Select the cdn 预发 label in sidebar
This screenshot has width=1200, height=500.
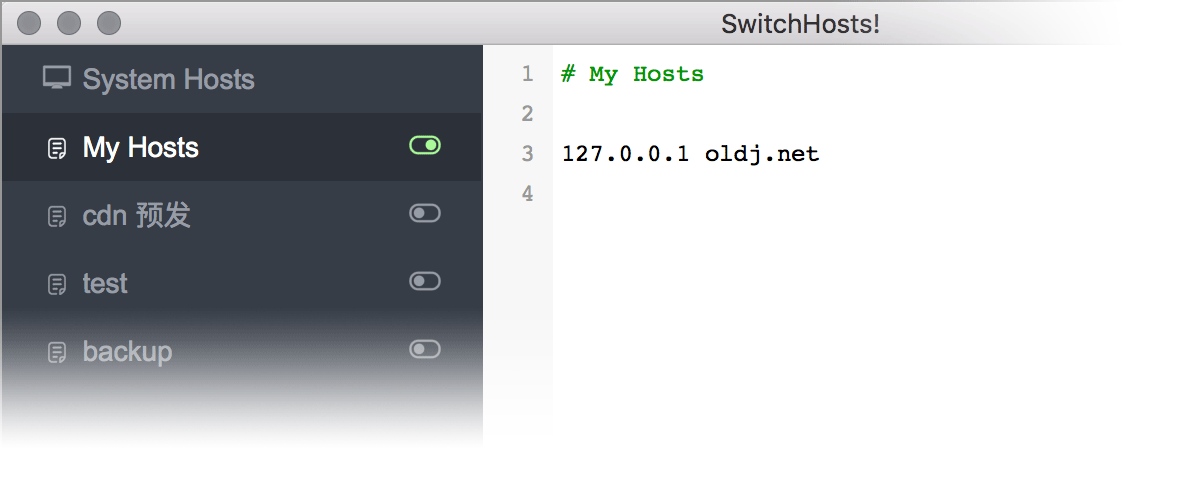point(136,215)
